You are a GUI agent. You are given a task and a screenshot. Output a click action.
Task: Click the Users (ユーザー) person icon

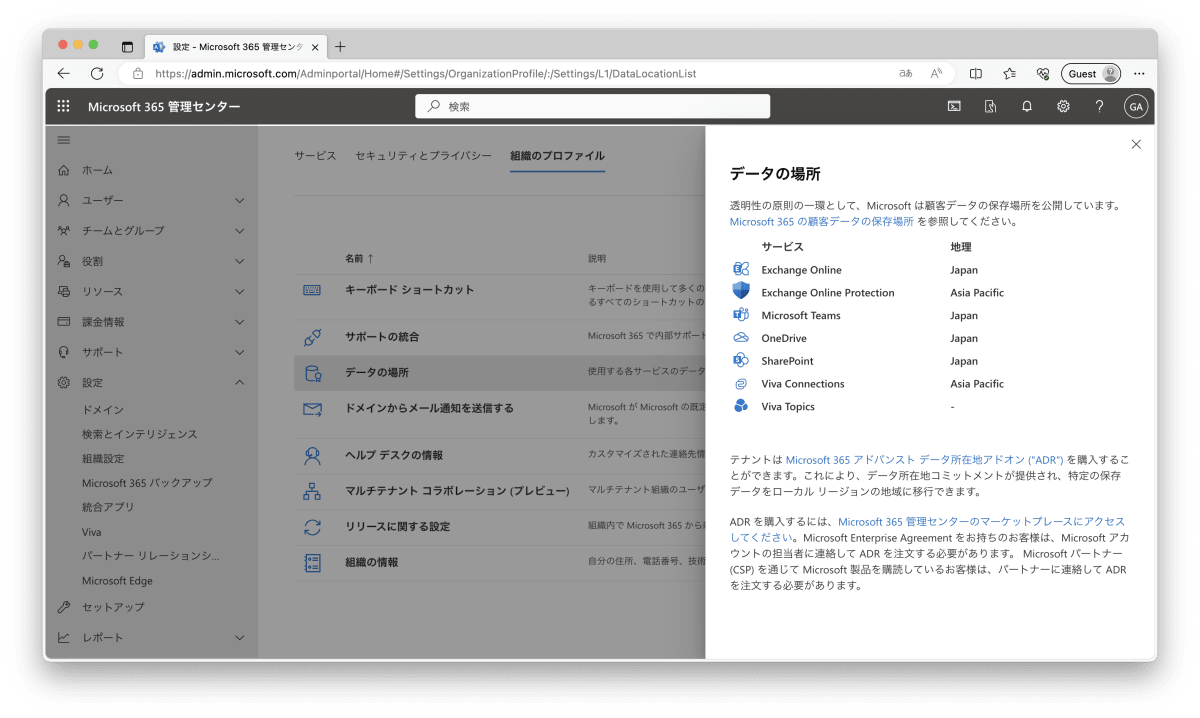64,200
